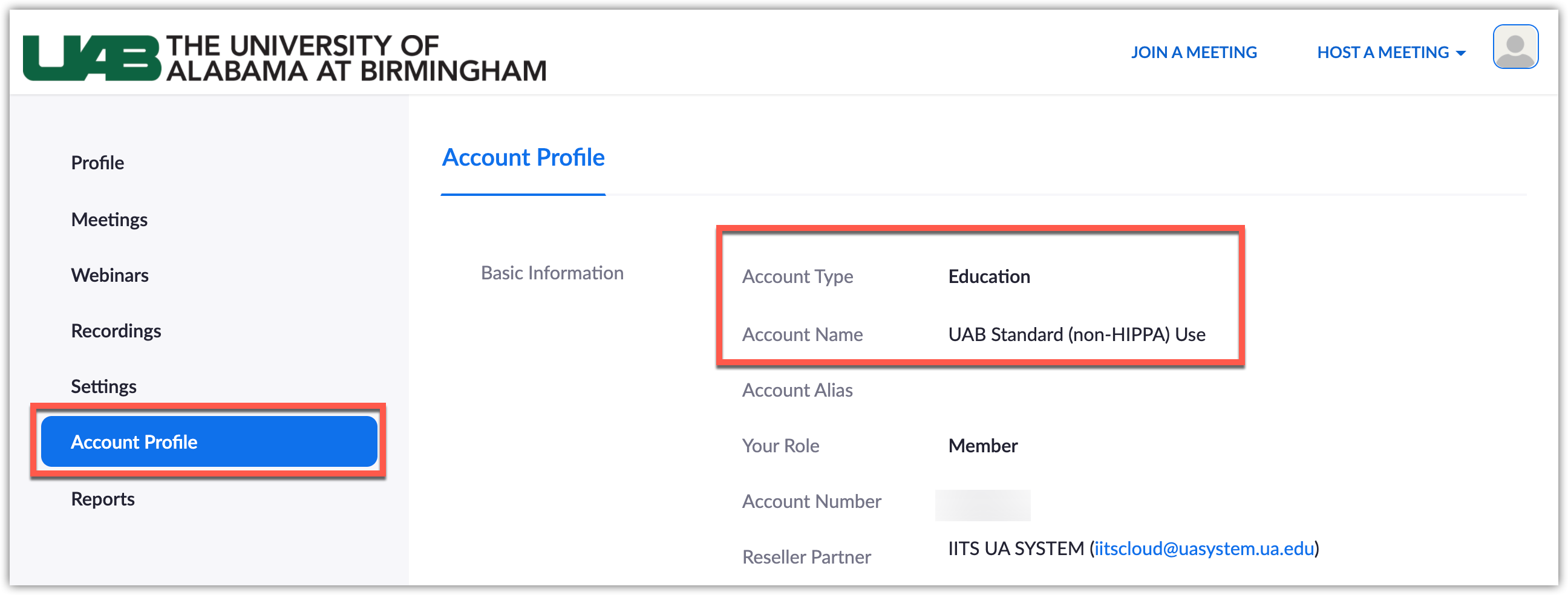This screenshot has height=595, width=1568.
Task: Expand the Host a Meeting dropdown
Action: (x=1391, y=53)
